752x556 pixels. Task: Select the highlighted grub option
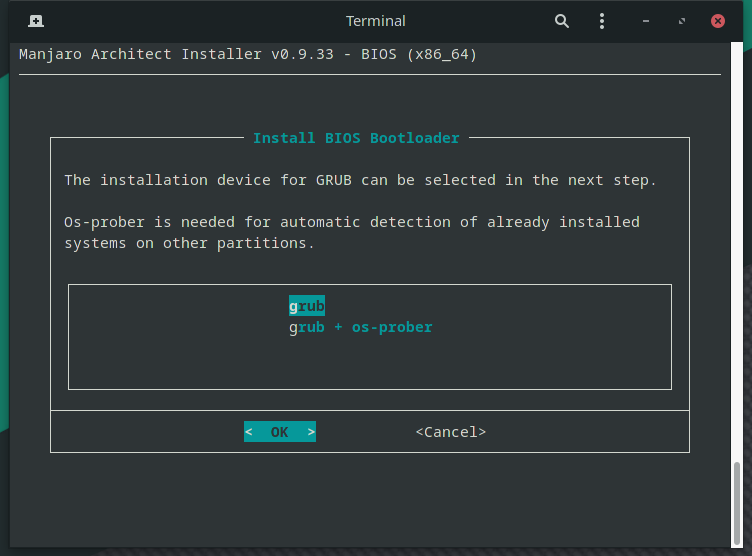pyautogui.click(x=307, y=306)
